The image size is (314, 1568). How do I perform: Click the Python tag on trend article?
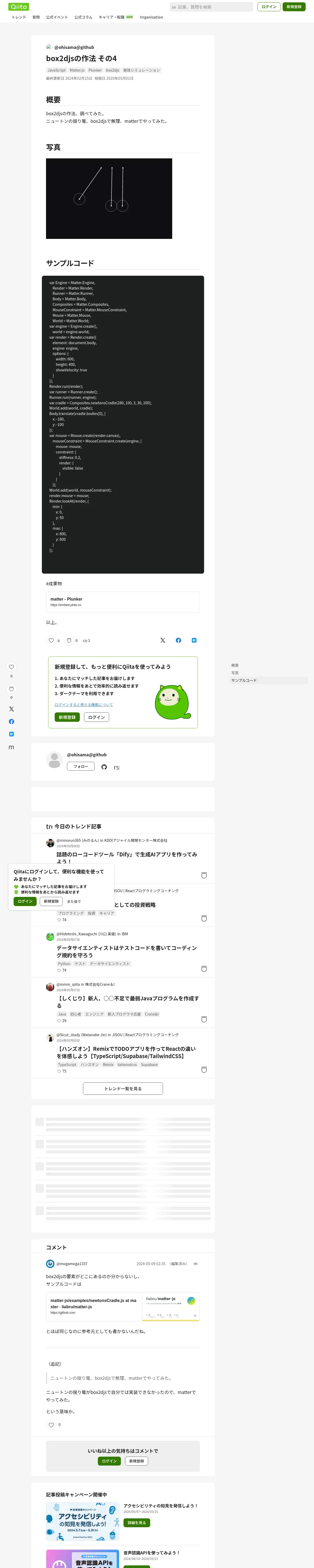pos(64,964)
